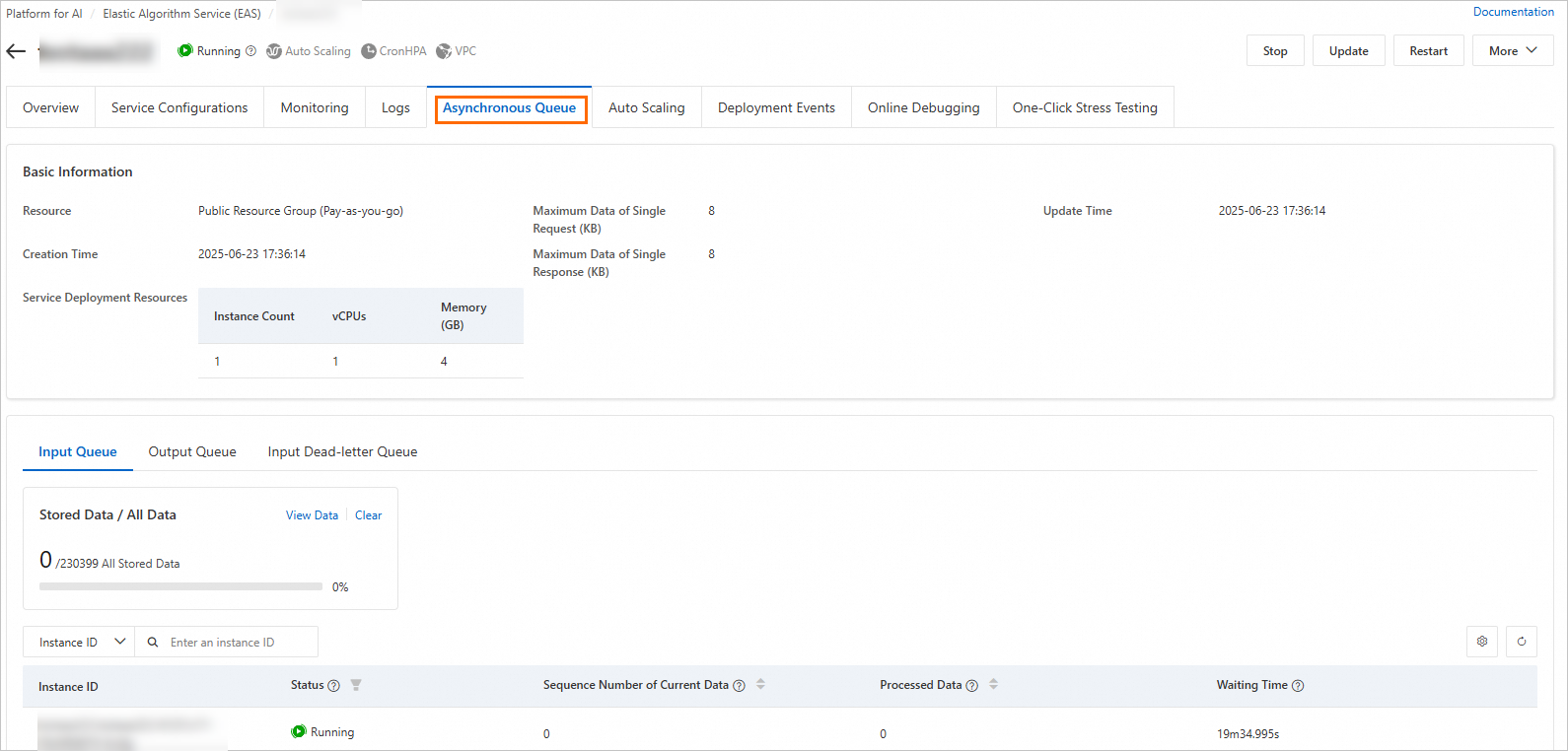
Task: Switch to the Logs tab
Action: [x=395, y=107]
